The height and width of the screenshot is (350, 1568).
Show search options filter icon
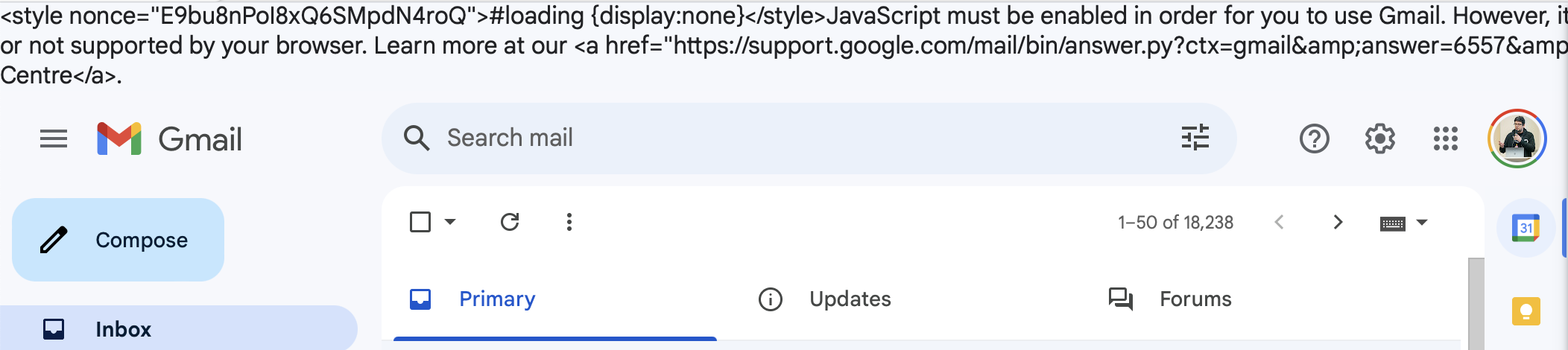pos(1195,138)
